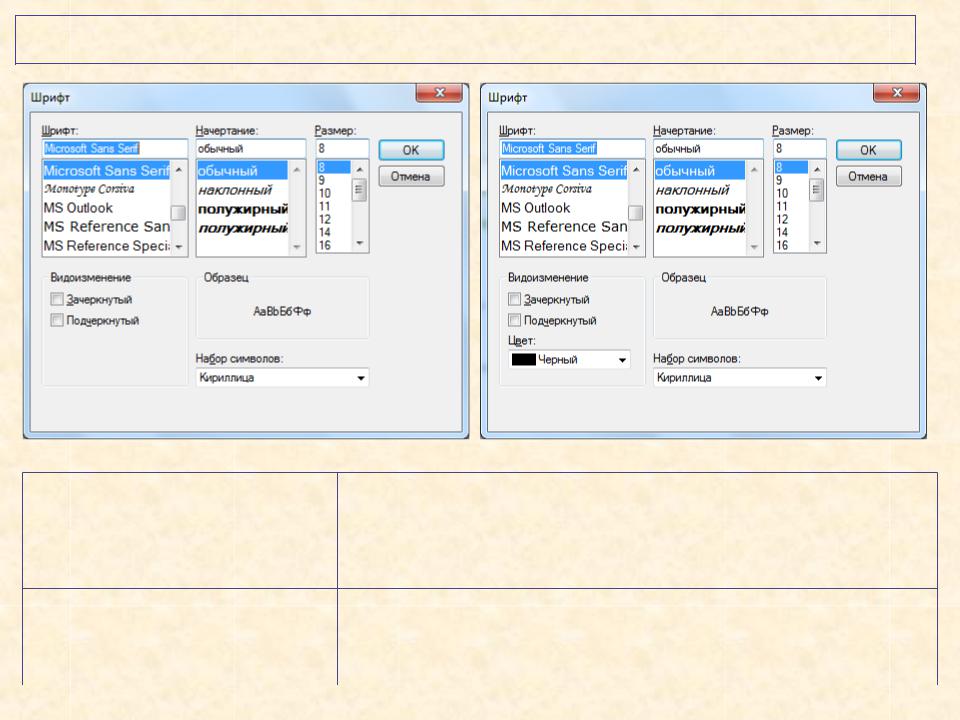Choose Monotype Corsiva in right font list
960x720 pixels.
(564, 189)
